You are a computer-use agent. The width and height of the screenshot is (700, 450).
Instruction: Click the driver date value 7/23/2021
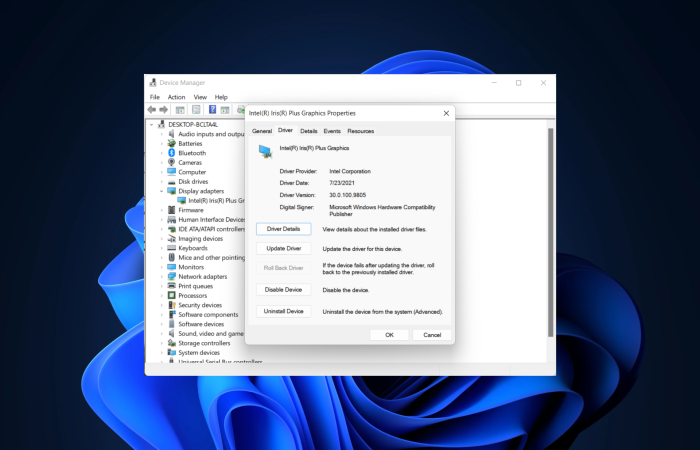point(342,183)
